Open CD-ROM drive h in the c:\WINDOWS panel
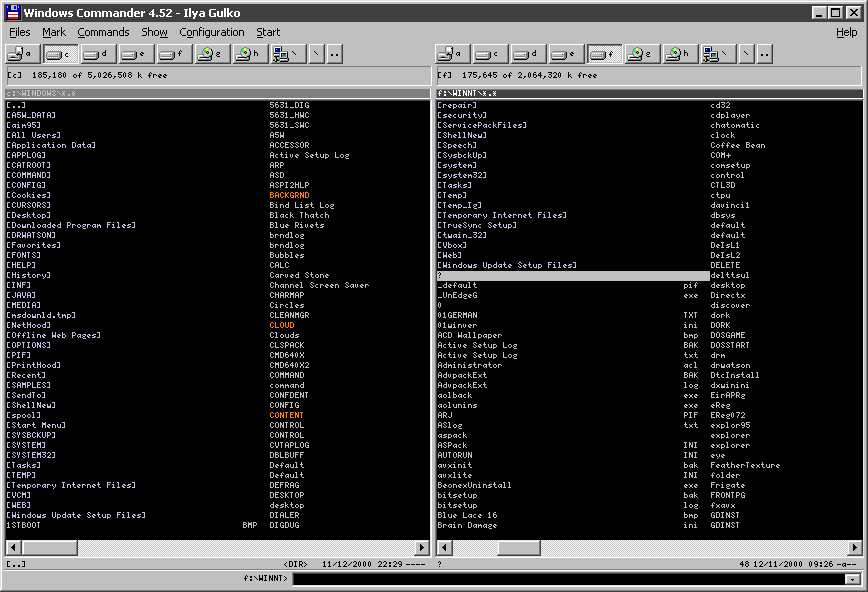The image size is (868, 592). pyautogui.click(x=250, y=54)
